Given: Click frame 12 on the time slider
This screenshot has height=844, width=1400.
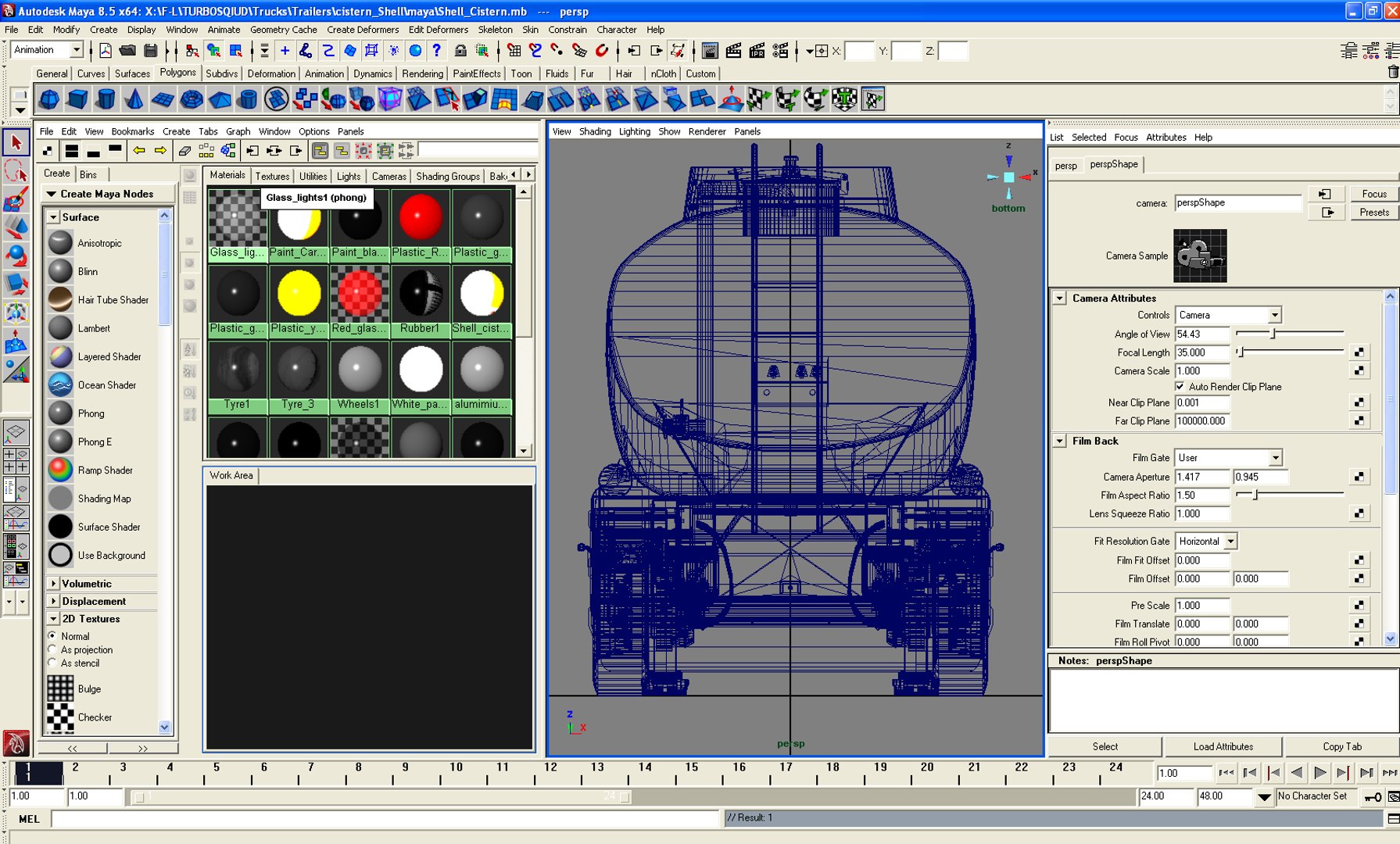Looking at the screenshot, I should pyautogui.click(x=550, y=773).
